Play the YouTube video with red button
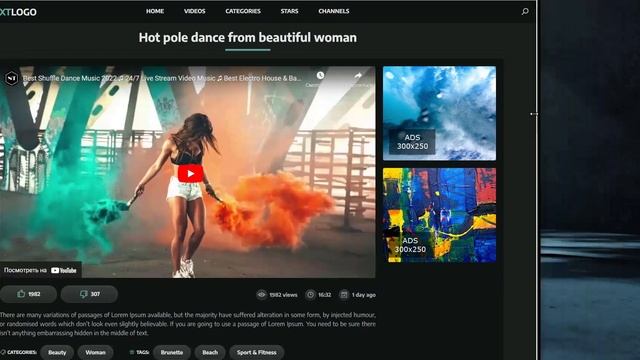The image size is (640, 360). coord(190,173)
